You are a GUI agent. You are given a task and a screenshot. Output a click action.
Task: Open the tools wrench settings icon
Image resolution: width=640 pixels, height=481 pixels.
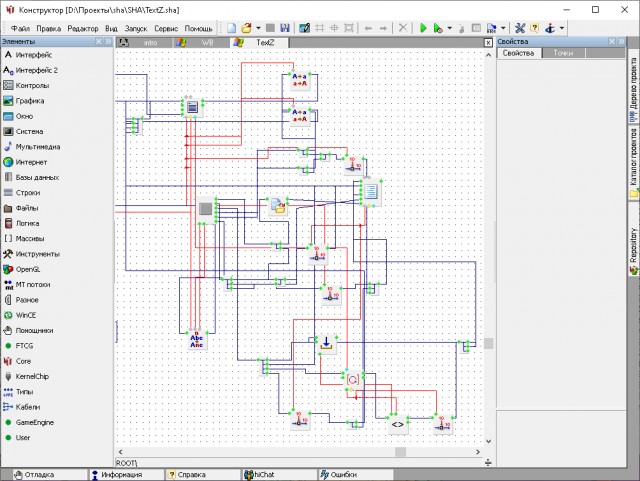tap(520, 28)
